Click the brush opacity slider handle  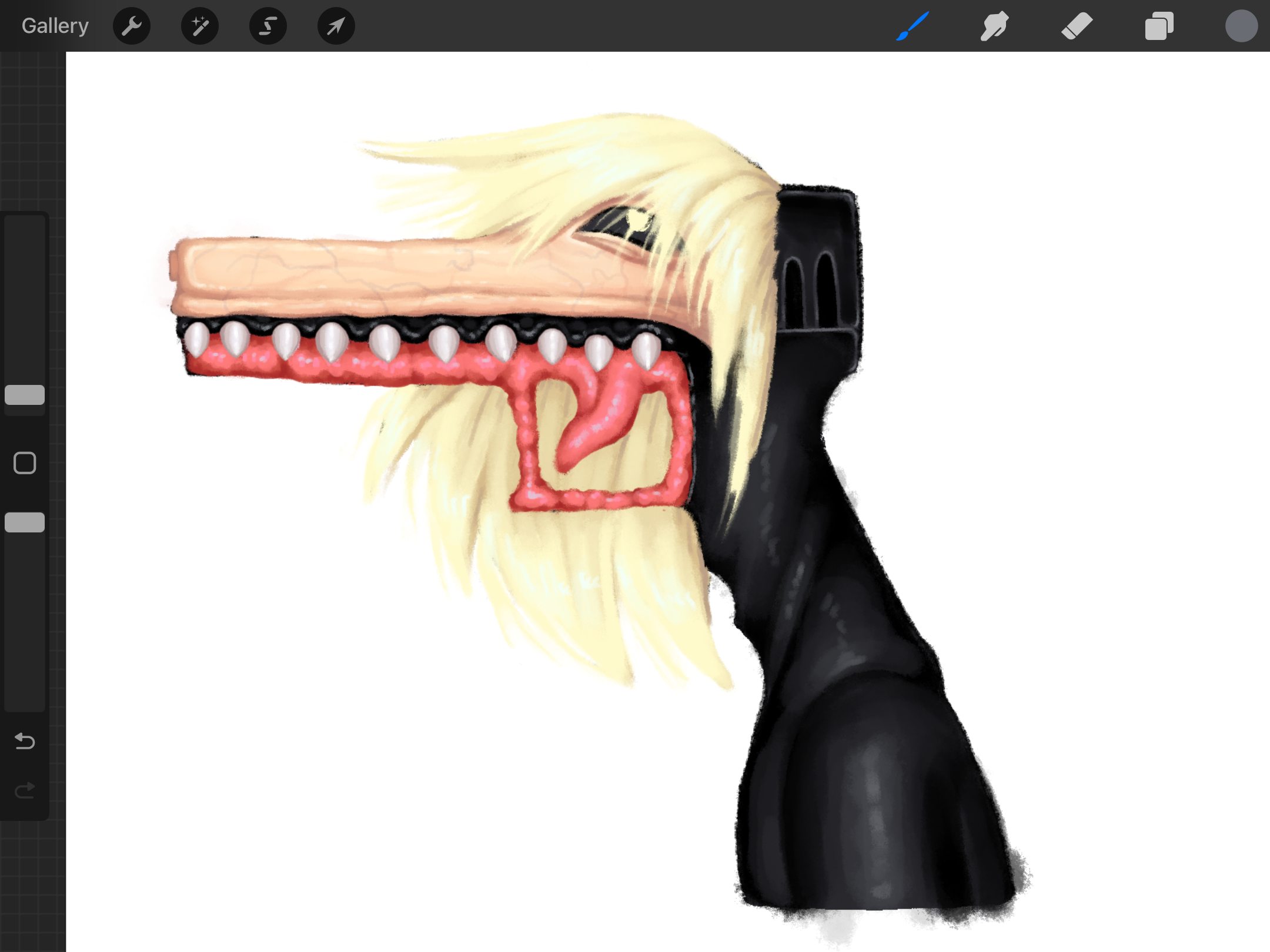25,522
